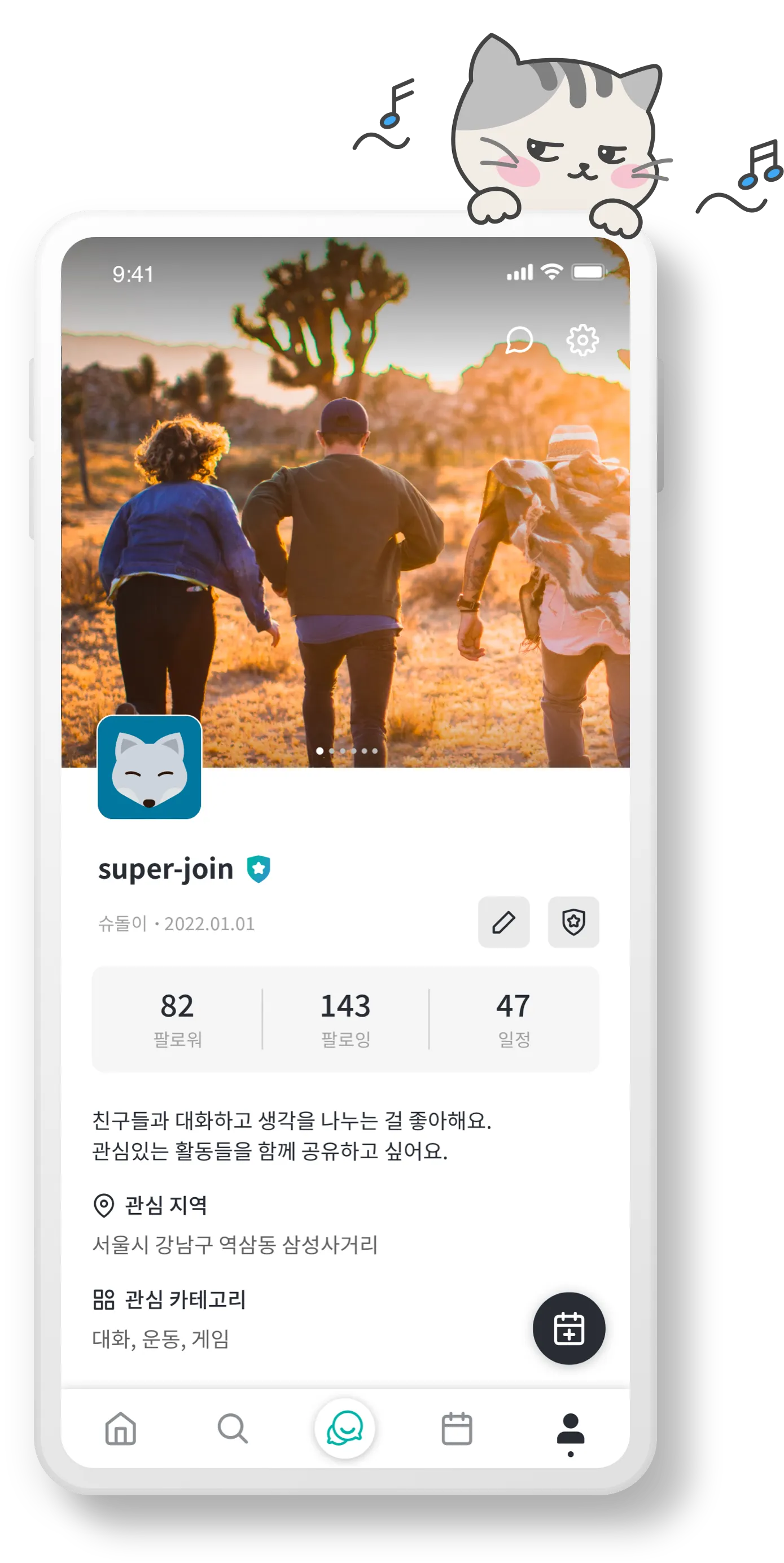The width and height of the screenshot is (784, 1563).
Task: Select the profile person tab
Action: (x=570, y=1433)
